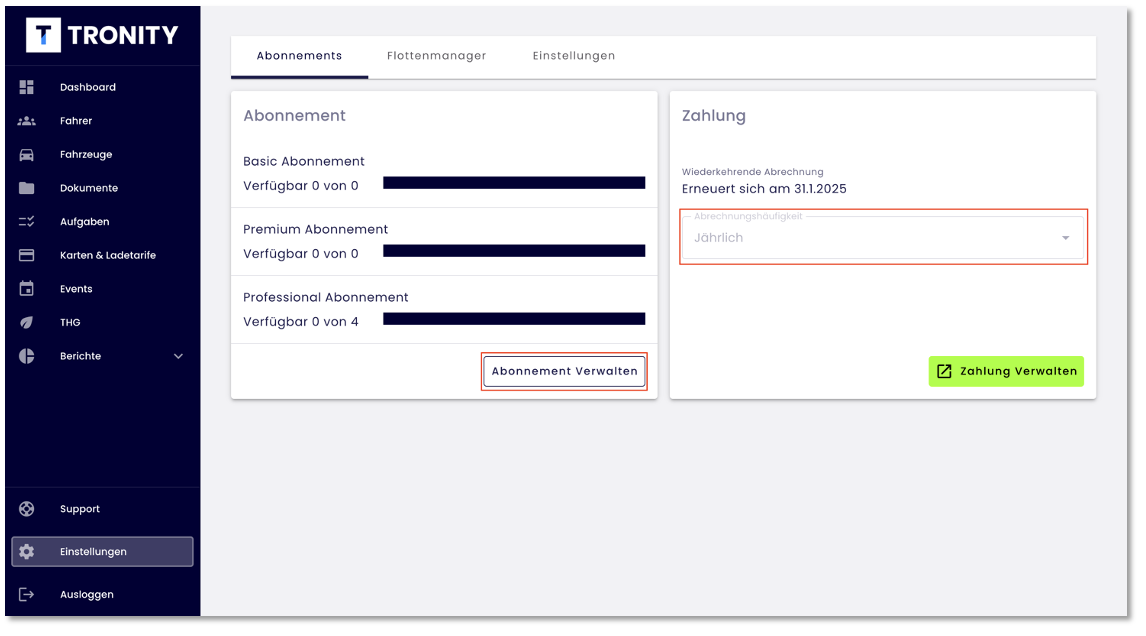Image resolution: width=1146 pixels, height=636 pixels.
Task: Open Events via the calendar icon
Action: (x=27, y=289)
